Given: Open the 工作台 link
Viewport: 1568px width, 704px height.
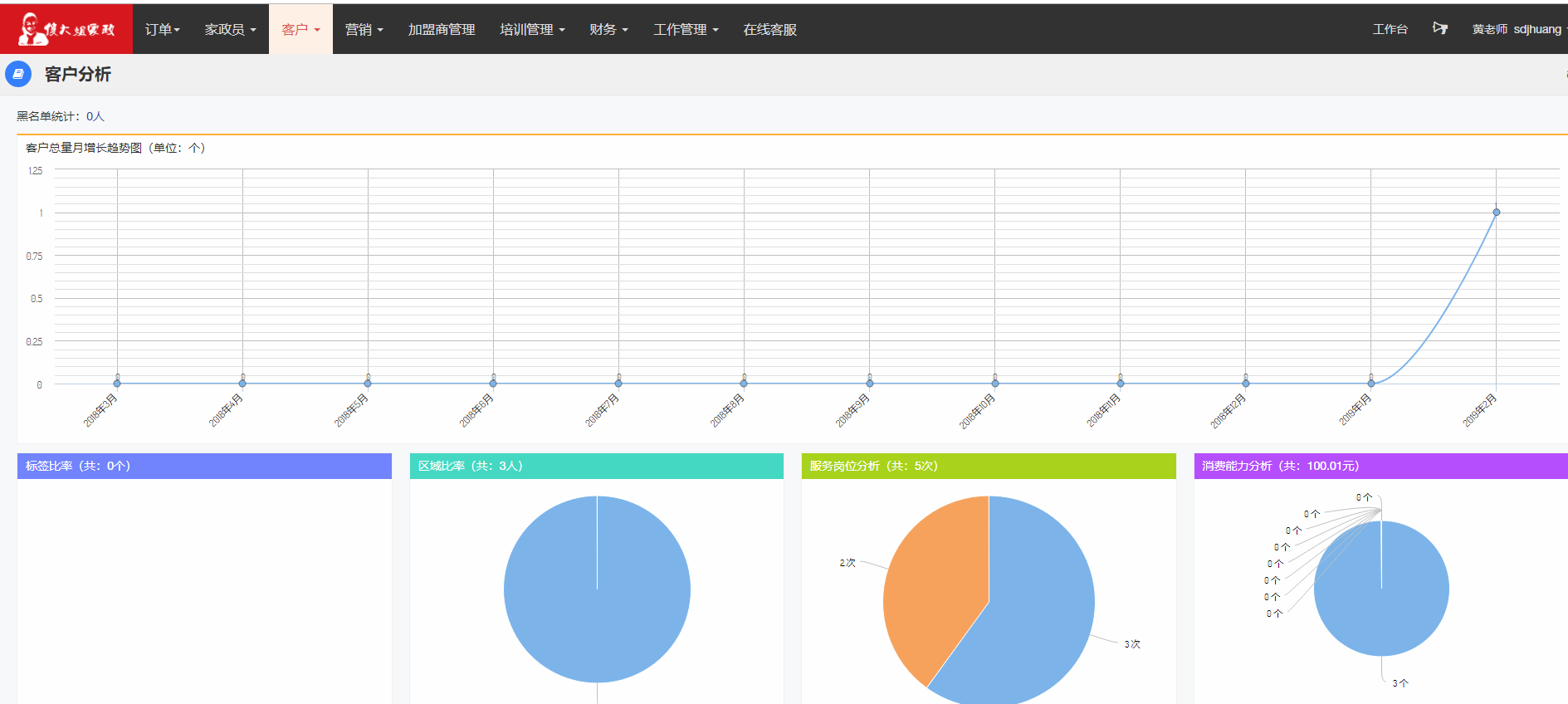Looking at the screenshot, I should [x=1390, y=29].
